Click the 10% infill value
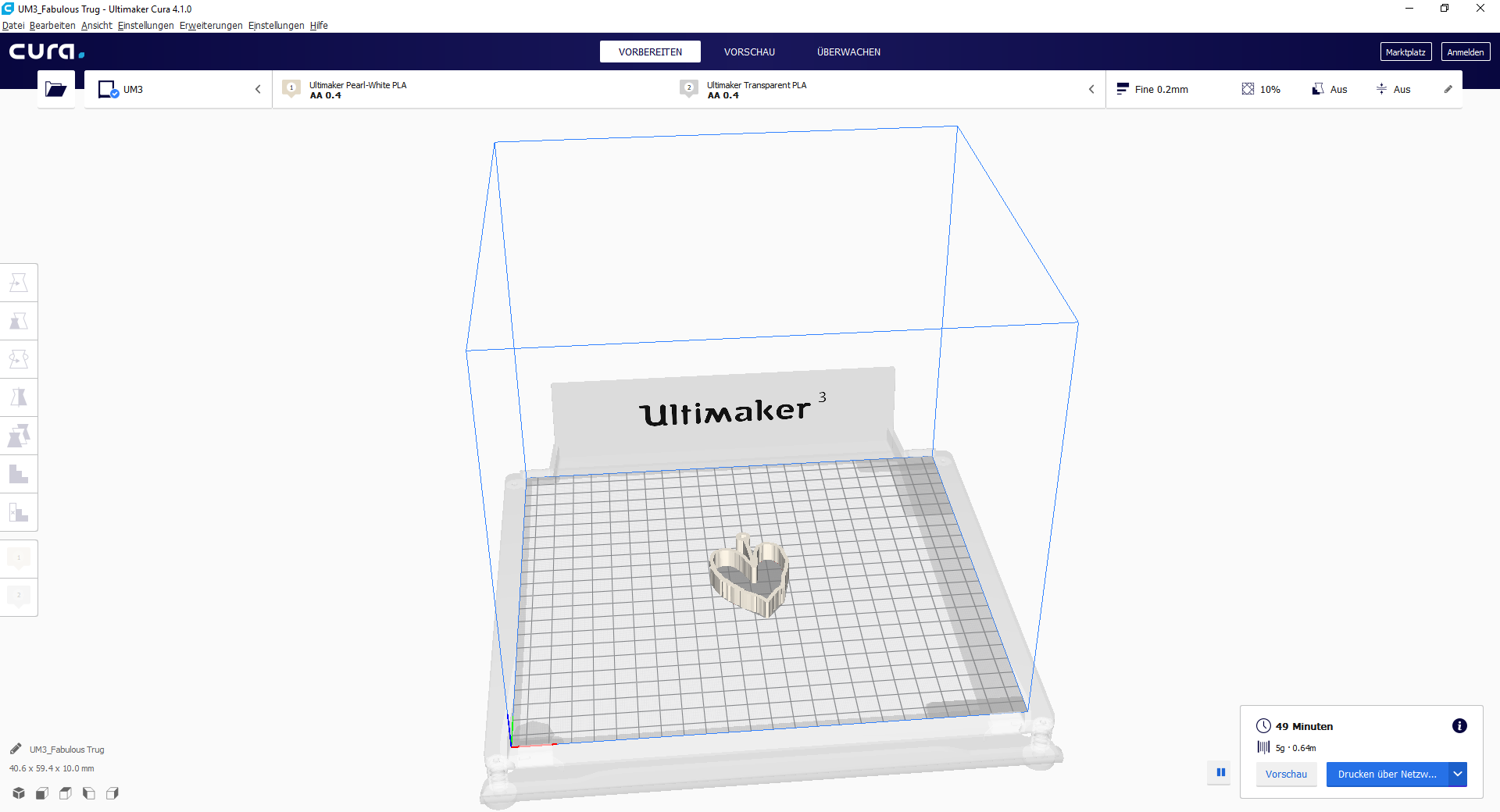Image resolution: width=1500 pixels, height=812 pixels. point(1270,90)
